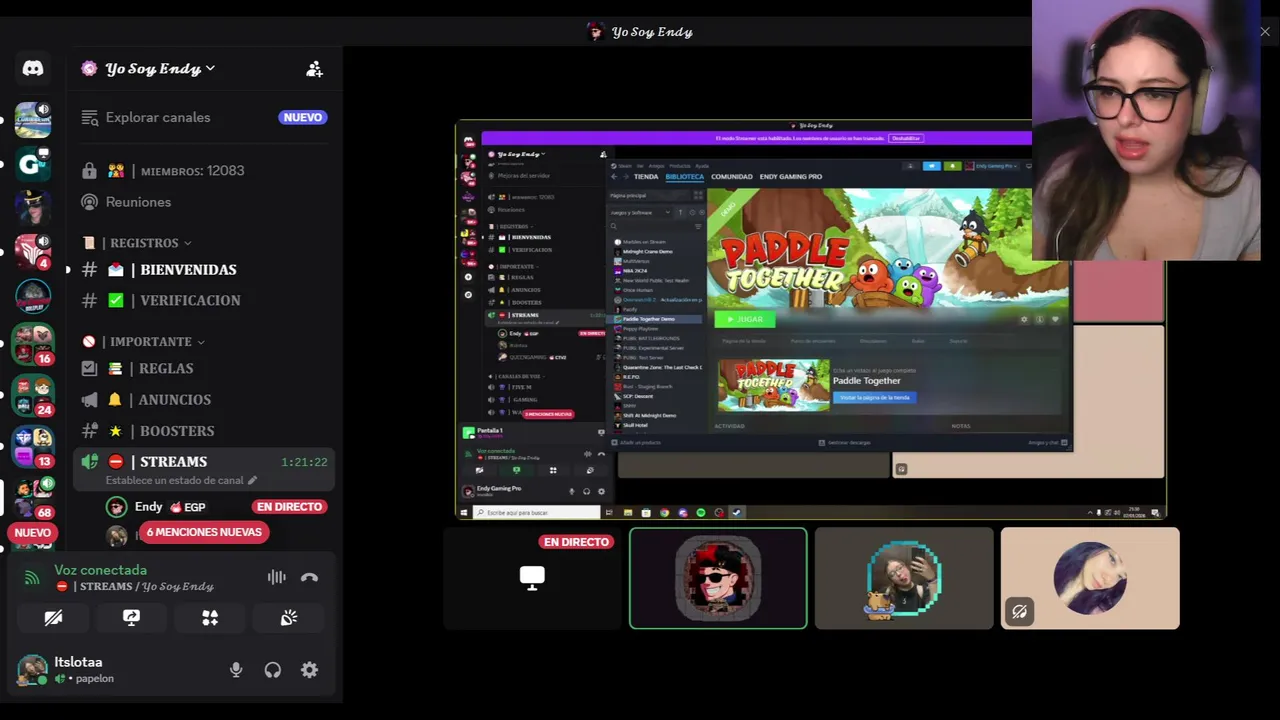Select the STREAMS voice channel
1280x720 pixels.
coord(205,470)
